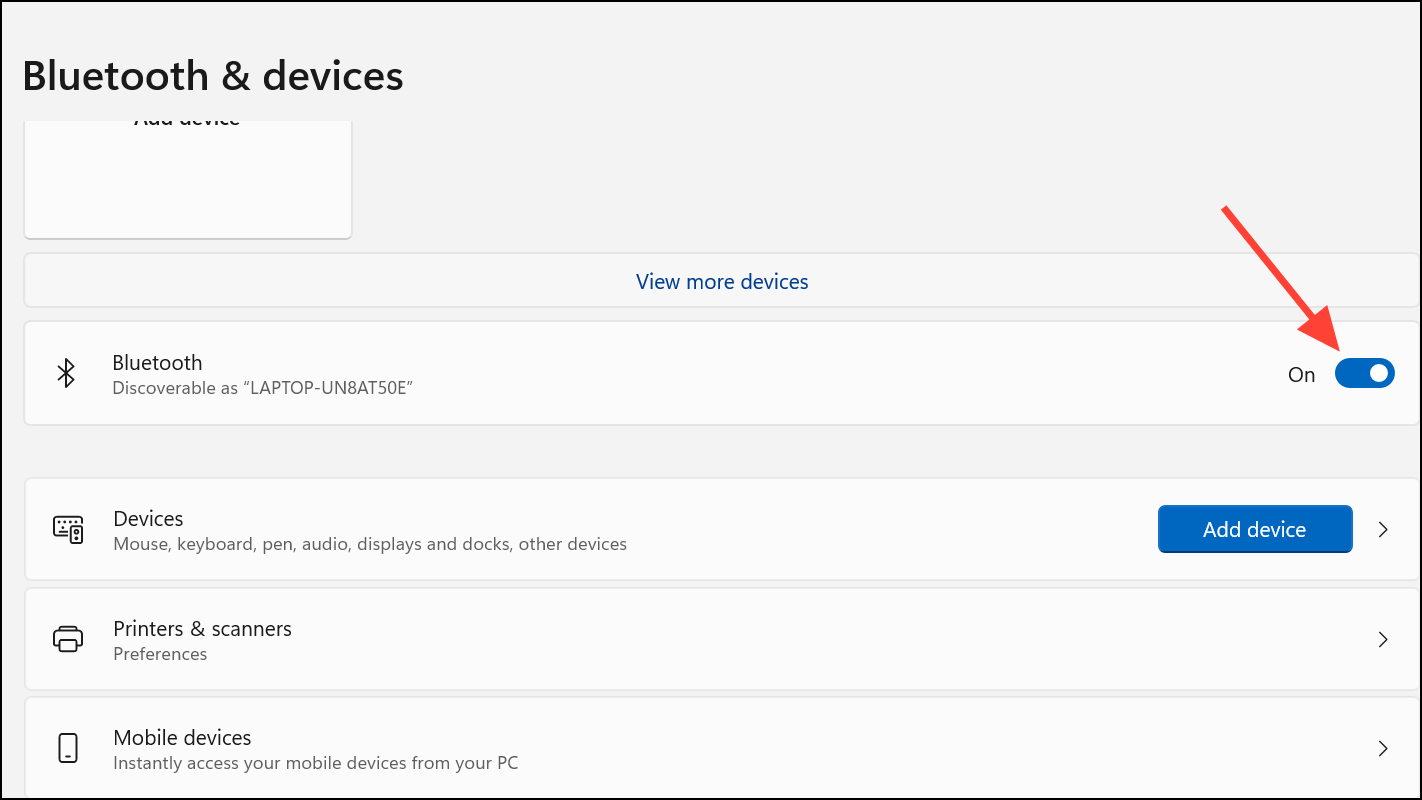Select the Devices row title
Image resolution: width=1422 pixels, height=800 pixels.
148,519
